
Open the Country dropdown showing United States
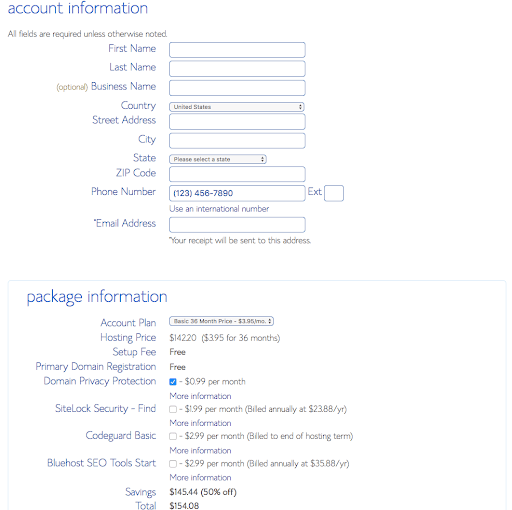click(x=237, y=107)
